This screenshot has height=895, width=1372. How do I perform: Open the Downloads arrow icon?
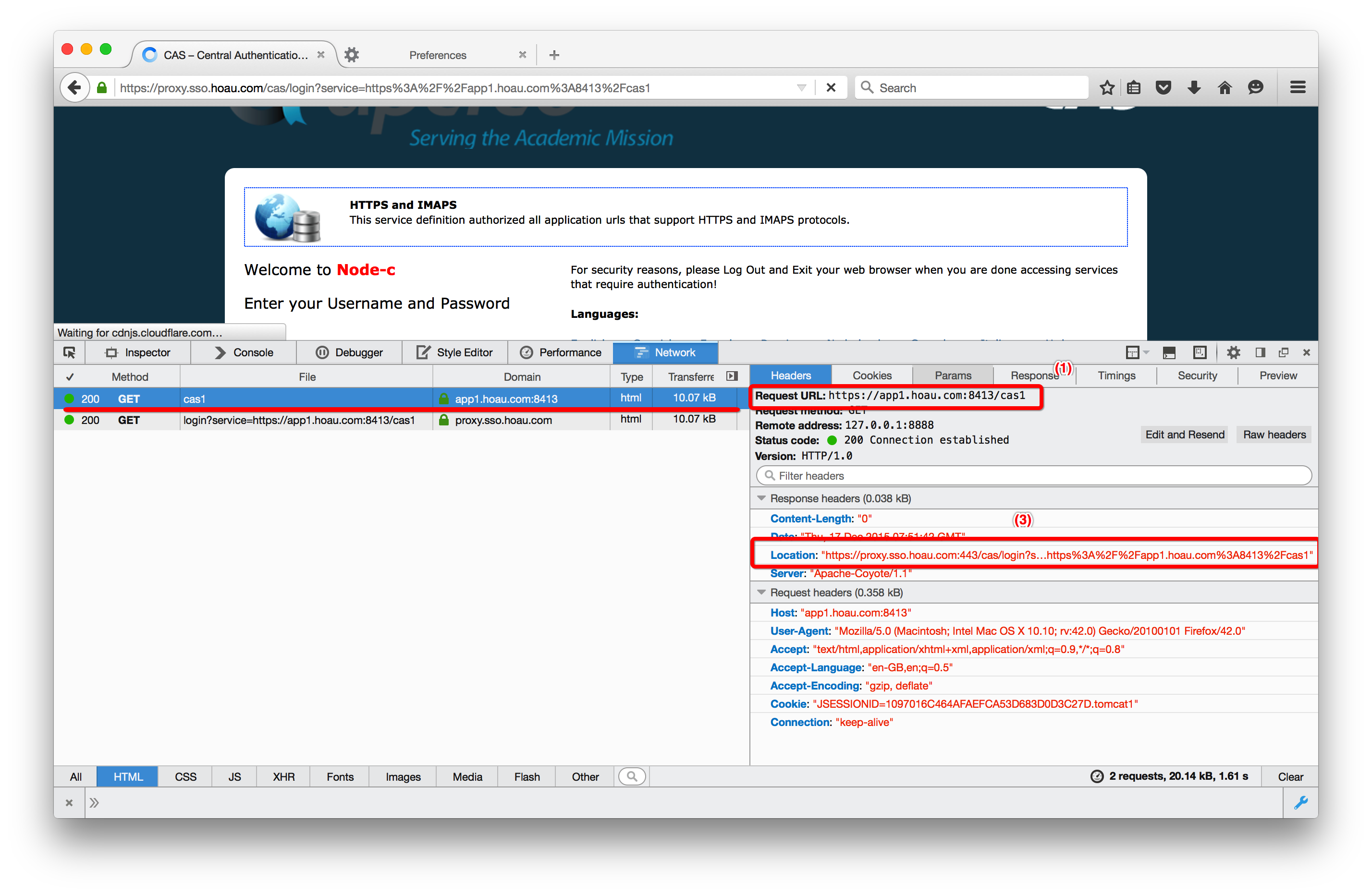pyautogui.click(x=1194, y=87)
